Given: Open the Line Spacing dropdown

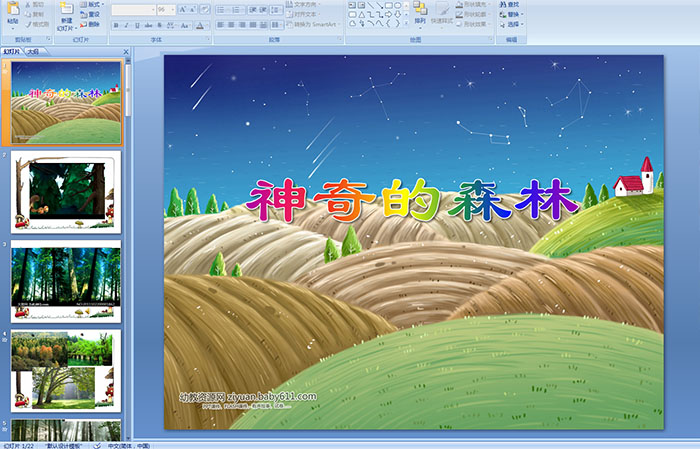Looking at the screenshot, I should coord(277,10).
